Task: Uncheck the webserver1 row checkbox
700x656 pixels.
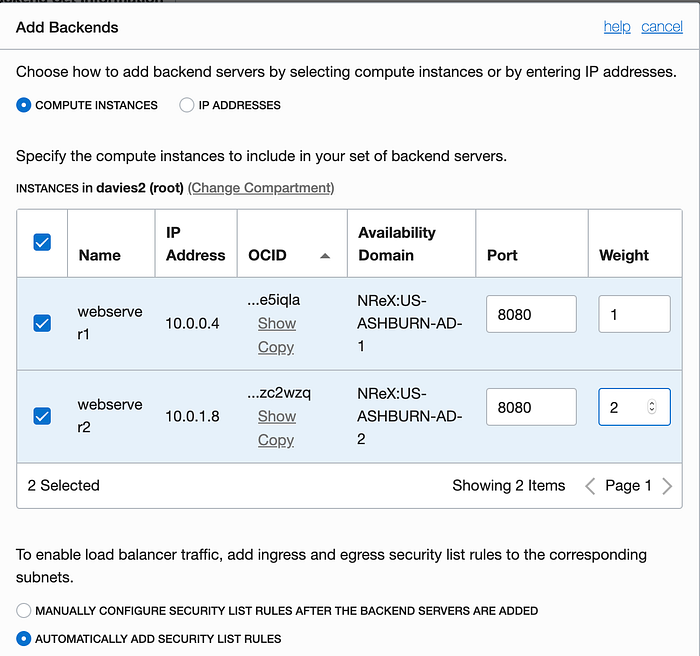Action: point(42,323)
